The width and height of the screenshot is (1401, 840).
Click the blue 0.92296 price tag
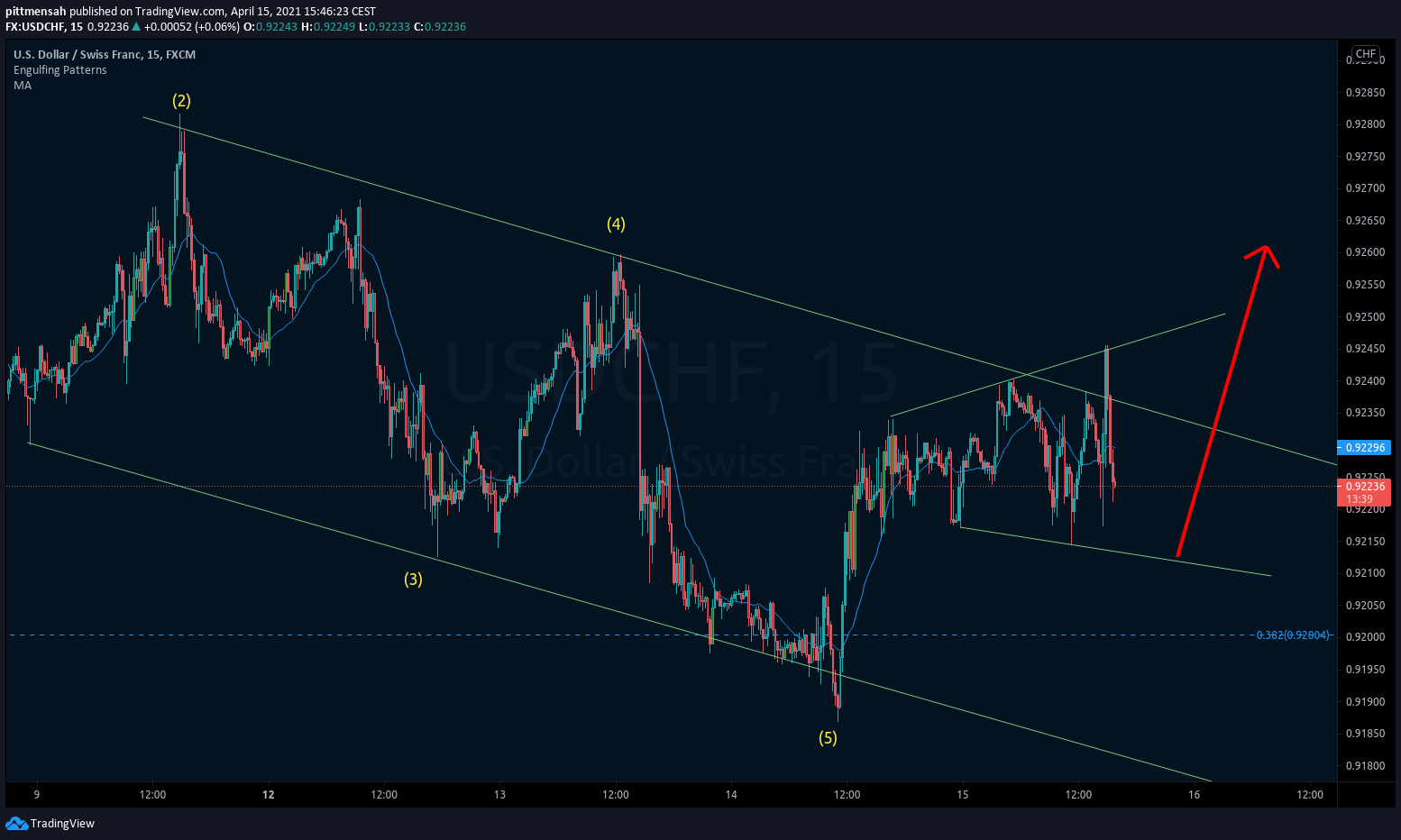1365,448
